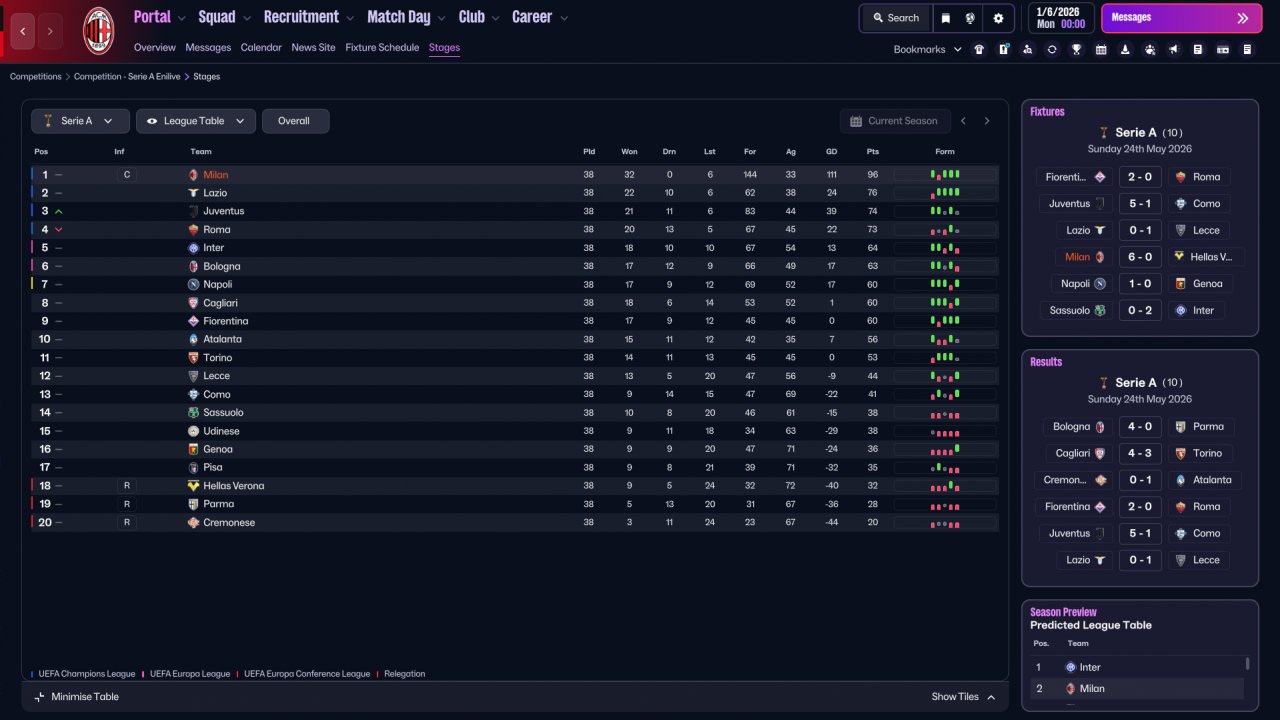Sort the table by Won column
This screenshot has width=1280, height=720.
pos(629,152)
